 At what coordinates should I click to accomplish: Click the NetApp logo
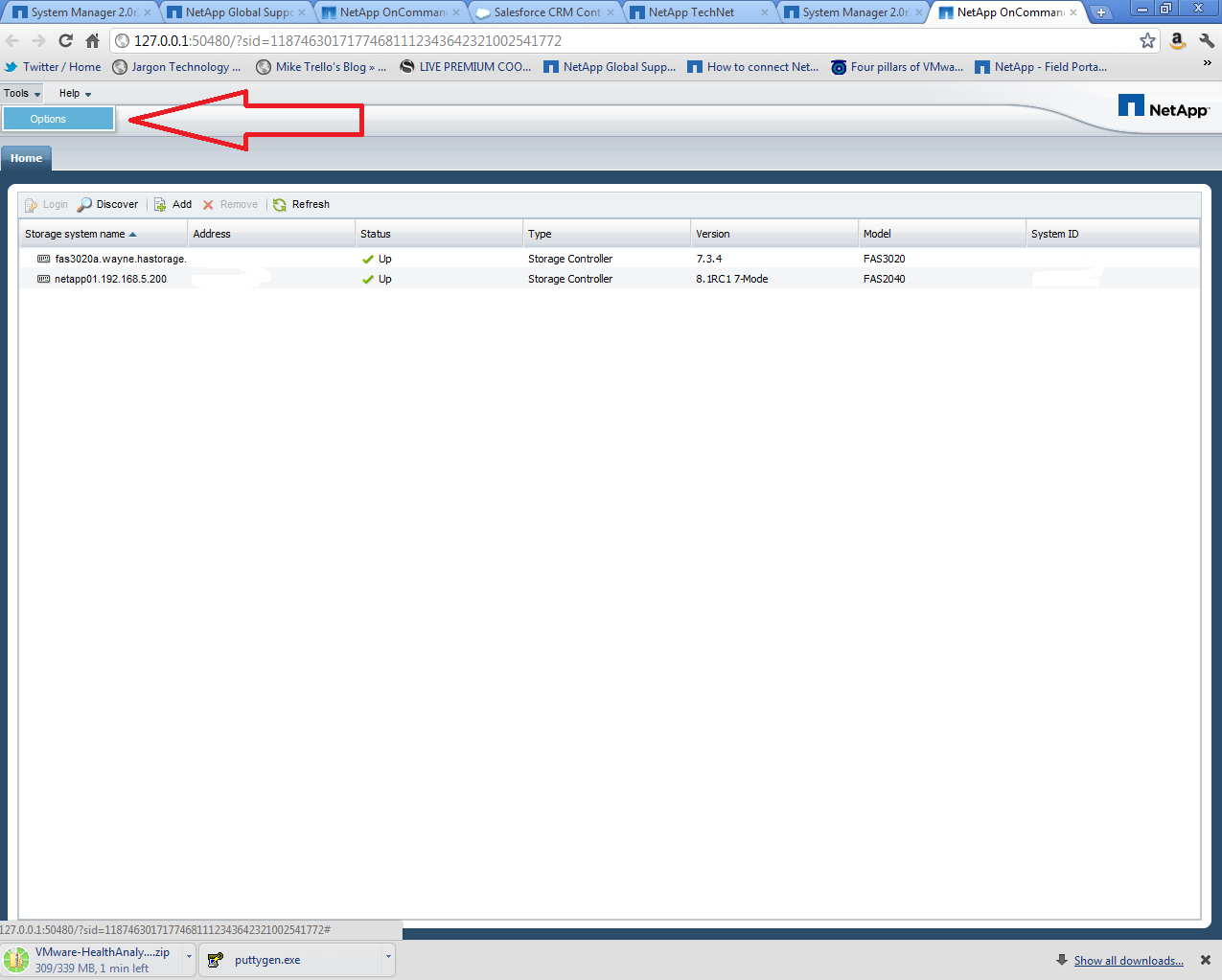[x=1164, y=107]
